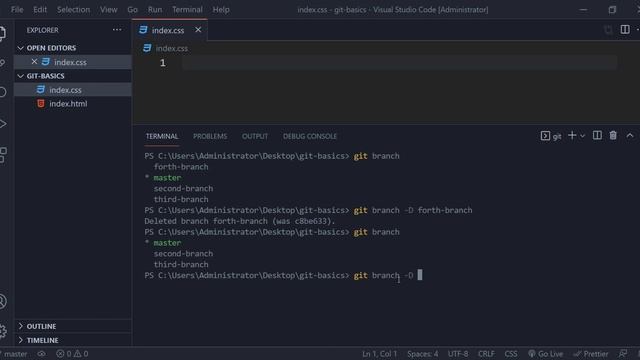
Task: Click CSS language mode in status bar
Action: pos(511,354)
